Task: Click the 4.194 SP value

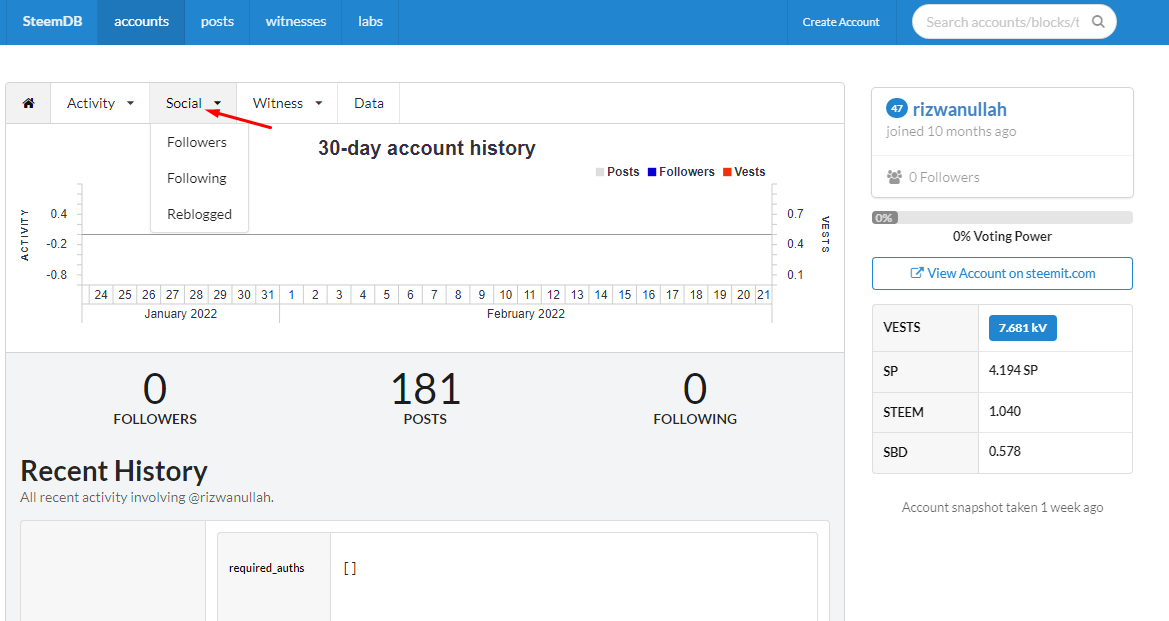Action: coord(1013,371)
